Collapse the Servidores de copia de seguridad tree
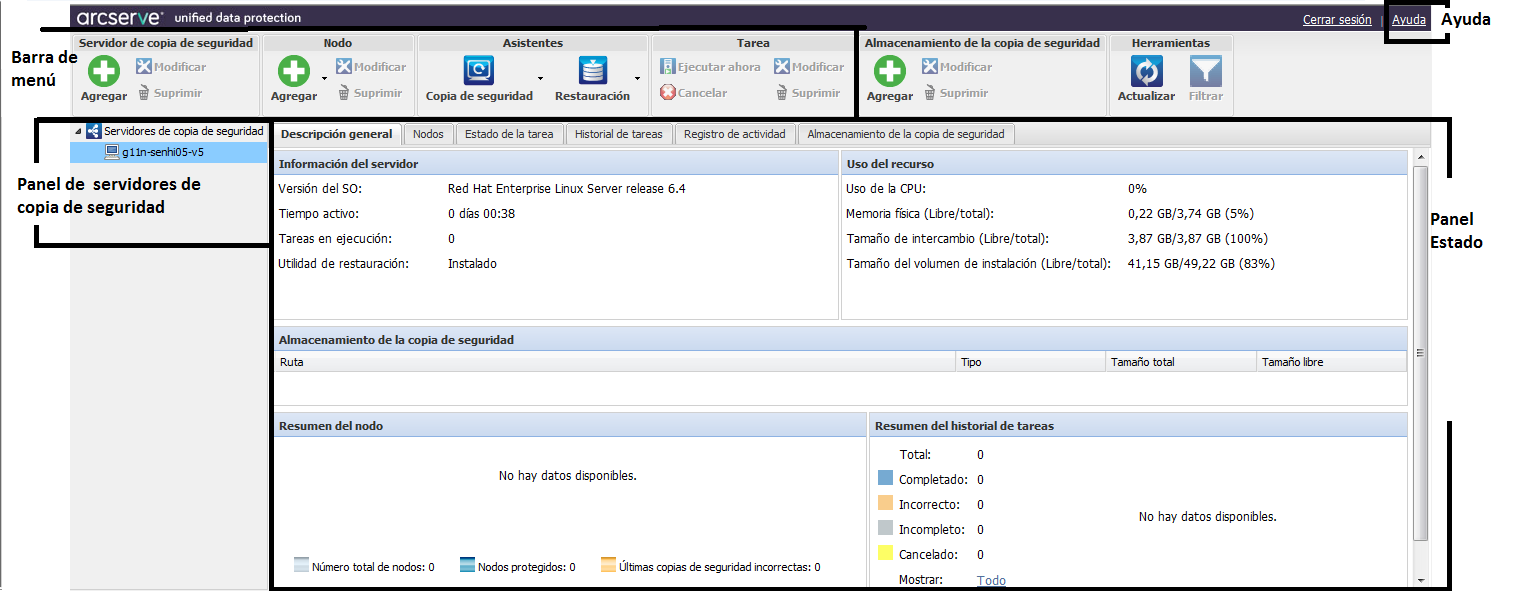Image resolution: width=1525 pixels, height=591 pixels. pos(78,132)
